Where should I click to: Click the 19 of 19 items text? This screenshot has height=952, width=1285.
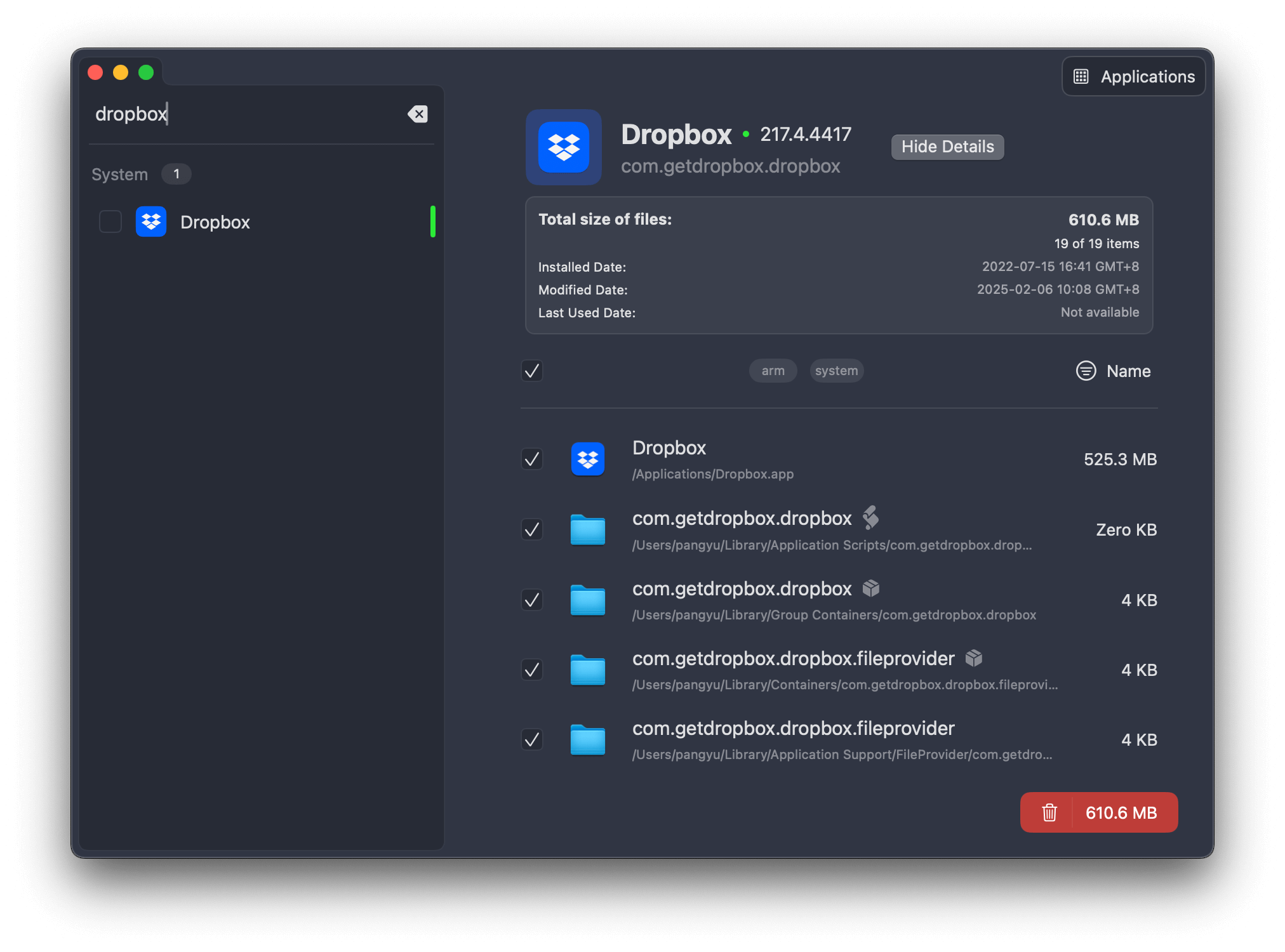pos(1096,244)
